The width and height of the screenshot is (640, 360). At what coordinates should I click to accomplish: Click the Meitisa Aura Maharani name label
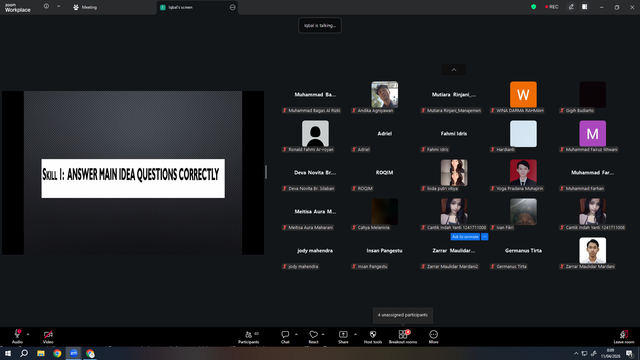click(308, 227)
